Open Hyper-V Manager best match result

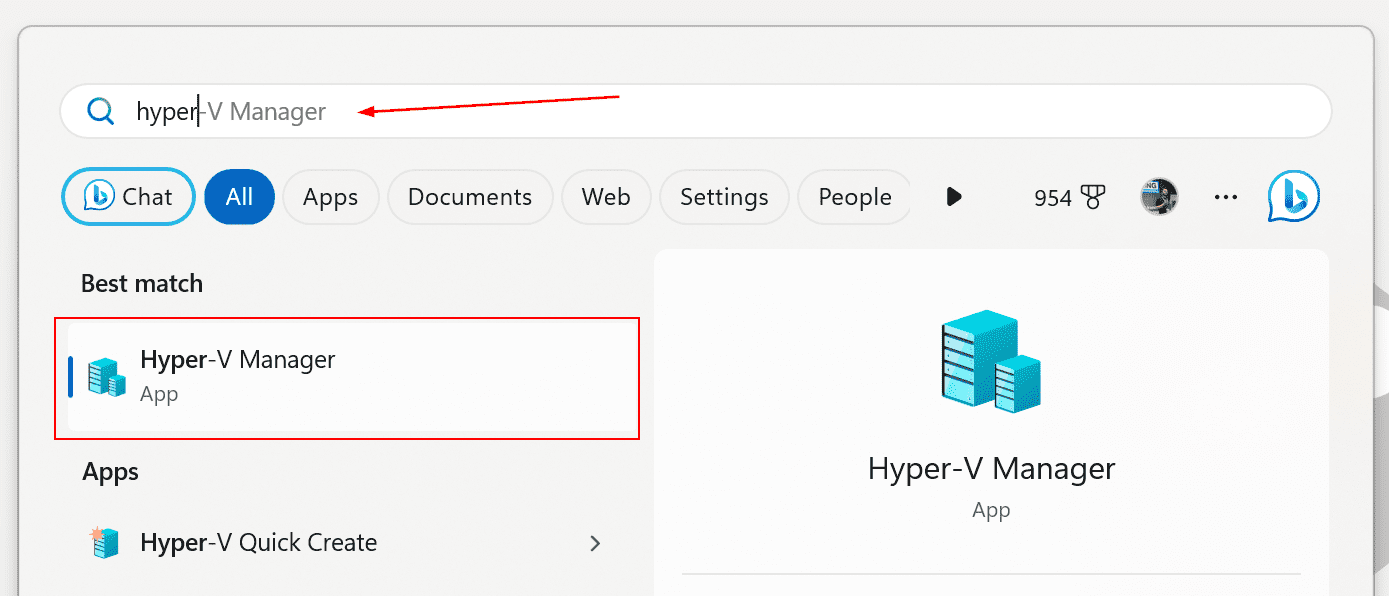347,377
